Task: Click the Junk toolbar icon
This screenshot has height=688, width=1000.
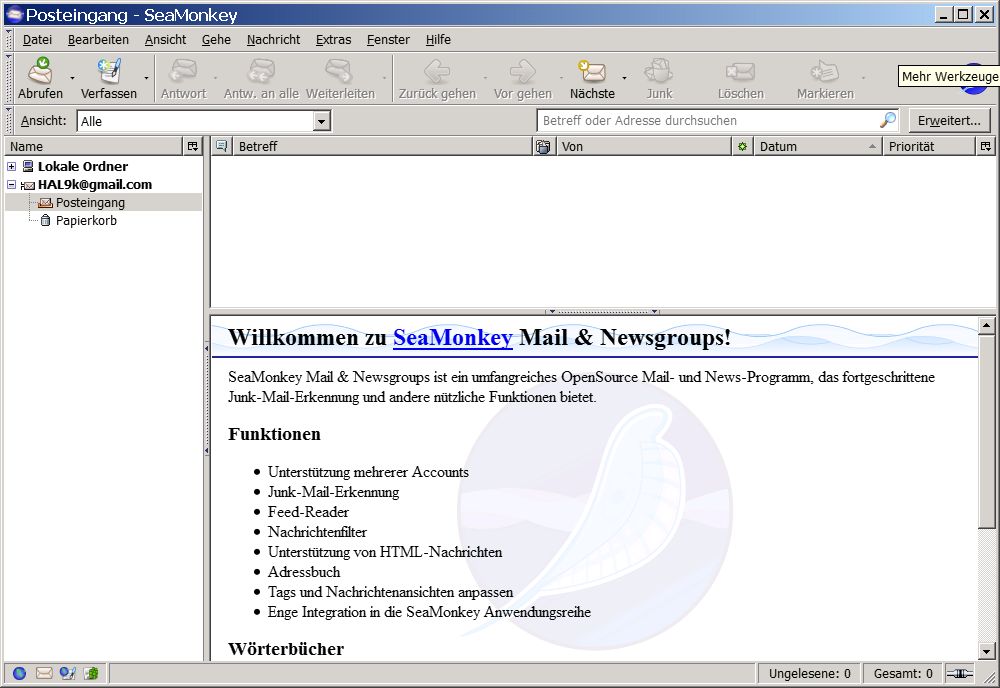Action: click(659, 71)
